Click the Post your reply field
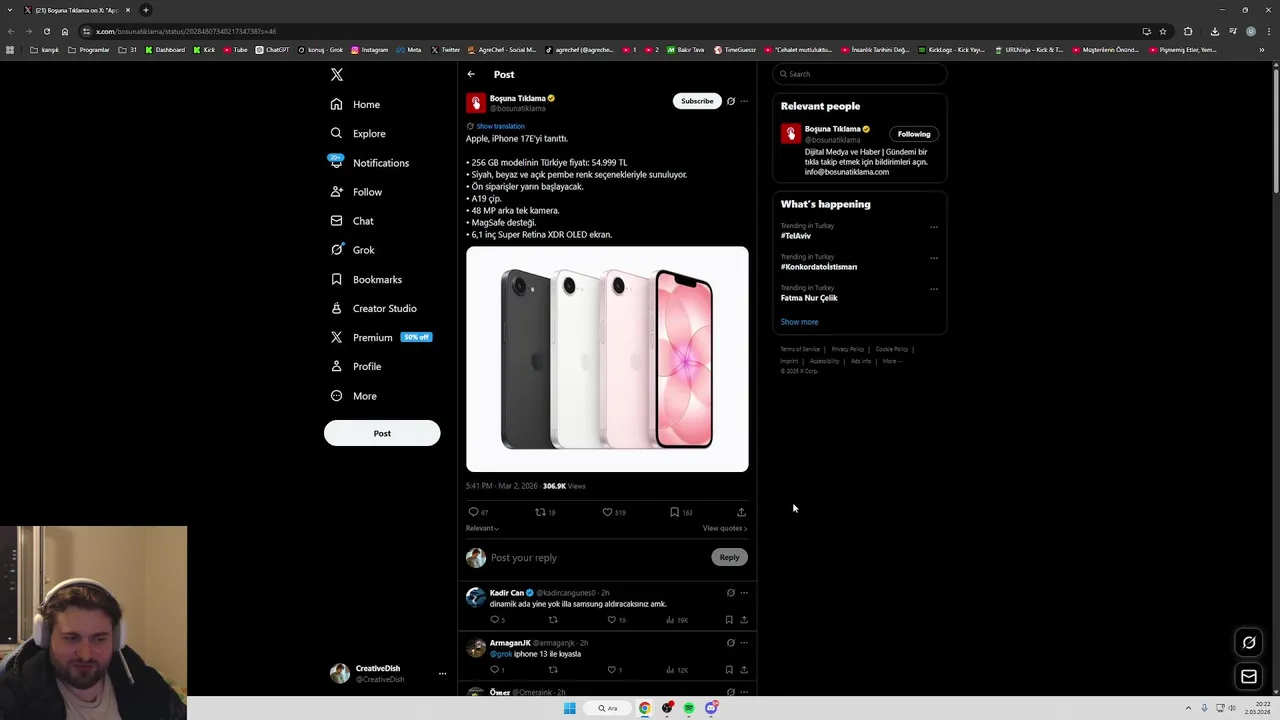1280x720 pixels. [x=598, y=558]
